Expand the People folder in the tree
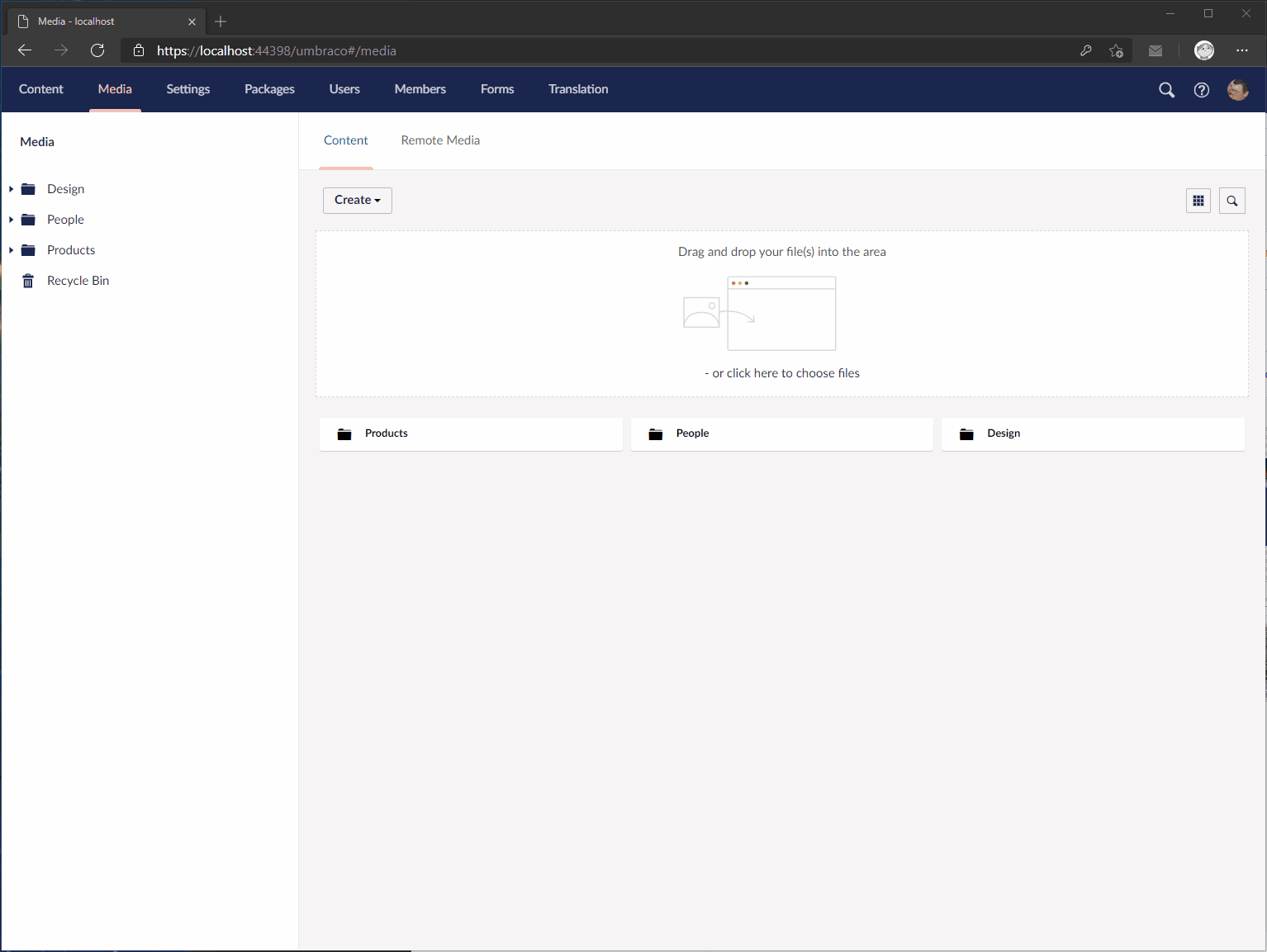The width and height of the screenshot is (1267, 952). [11, 220]
